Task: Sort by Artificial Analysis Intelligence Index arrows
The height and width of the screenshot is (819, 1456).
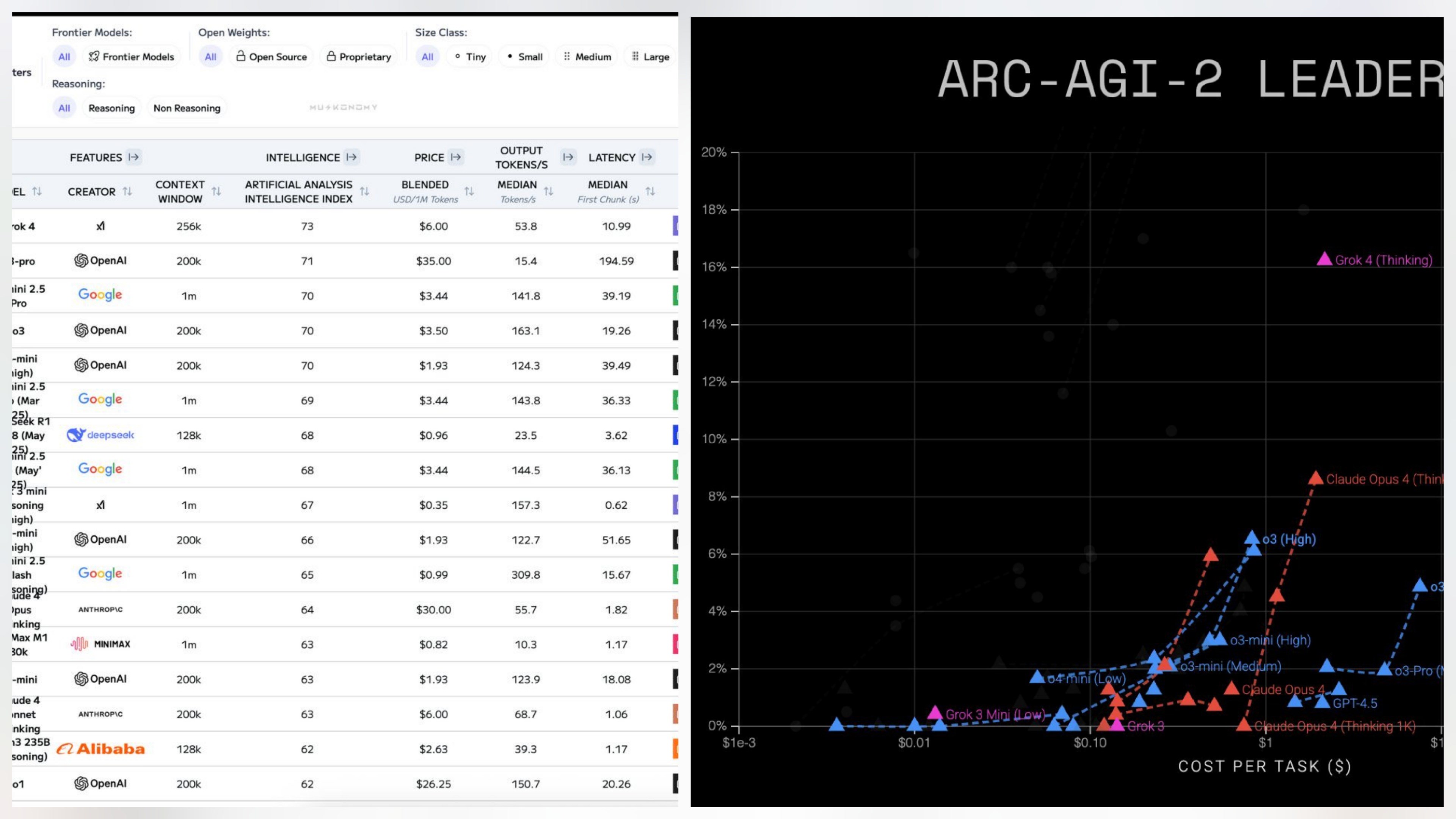Action: click(x=364, y=191)
